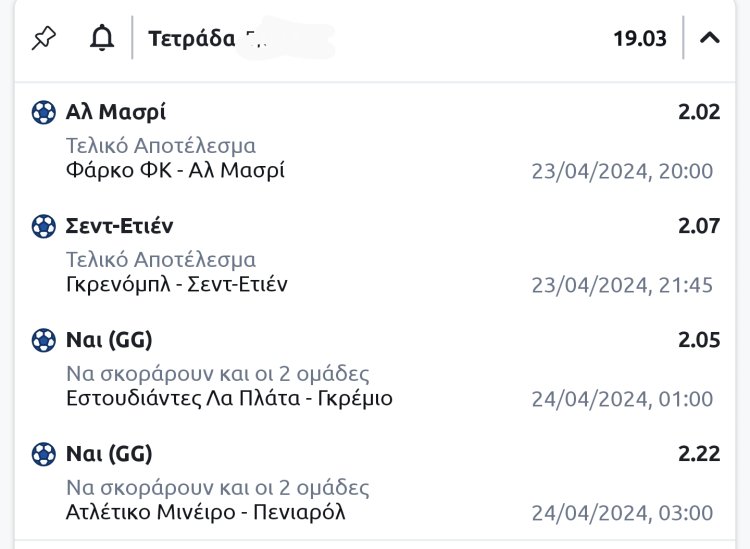This screenshot has height=549, width=750.
Task: Pin this Τετράδα bet slip
Action: (x=44, y=39)
